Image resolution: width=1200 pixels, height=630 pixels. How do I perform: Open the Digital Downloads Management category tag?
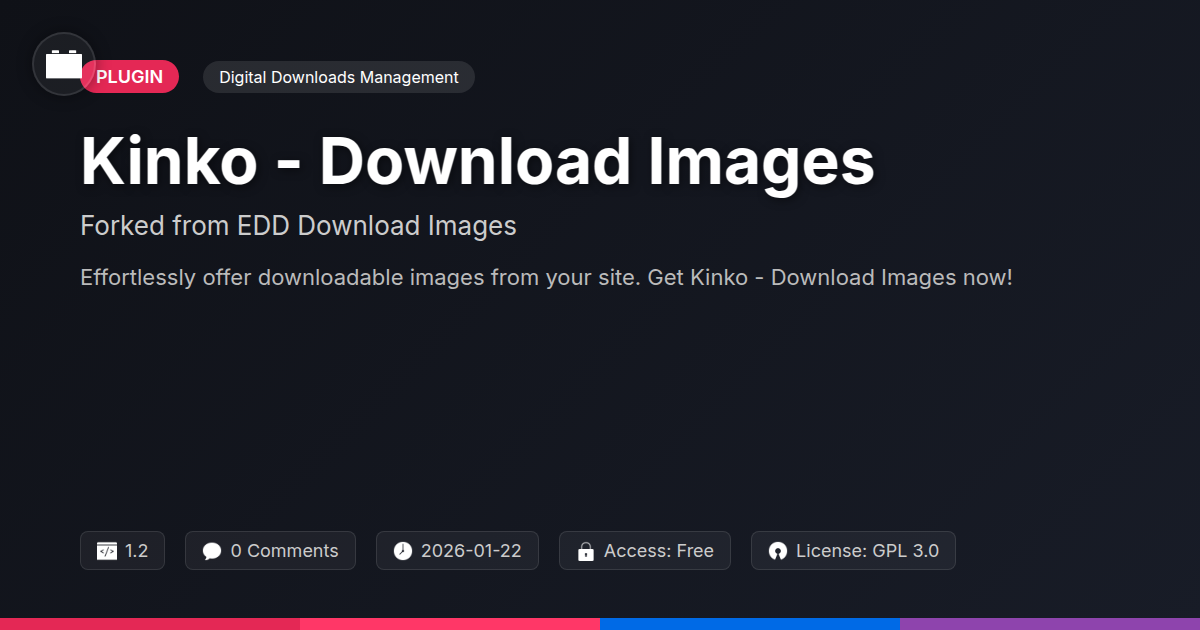pos(339,77)
